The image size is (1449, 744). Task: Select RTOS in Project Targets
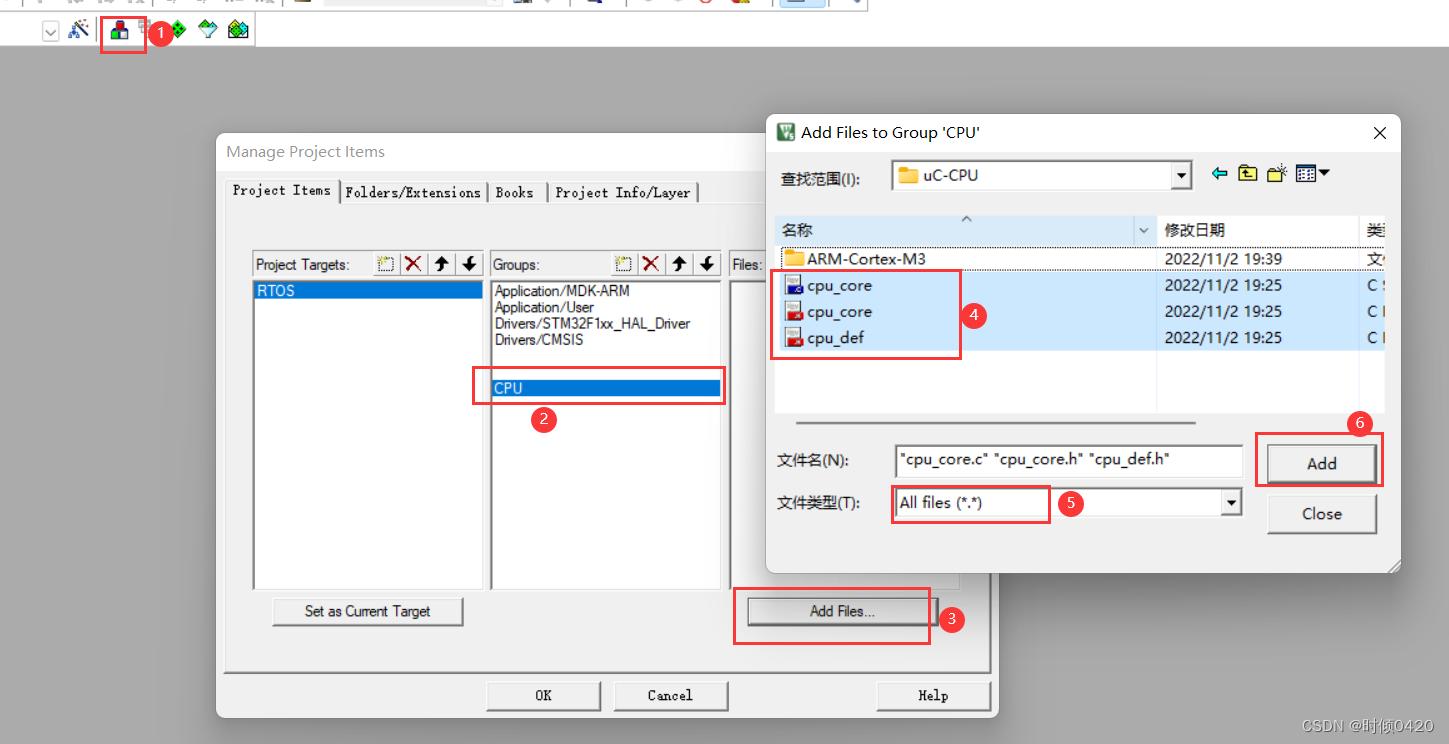pos(368,291)
